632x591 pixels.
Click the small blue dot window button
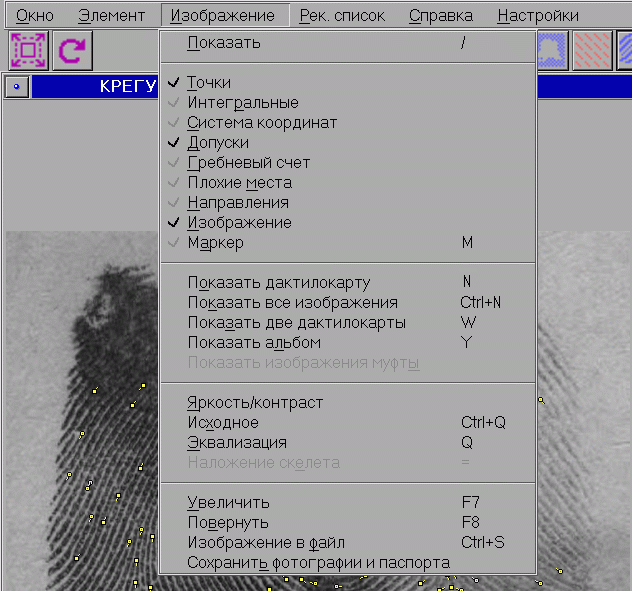17,86
